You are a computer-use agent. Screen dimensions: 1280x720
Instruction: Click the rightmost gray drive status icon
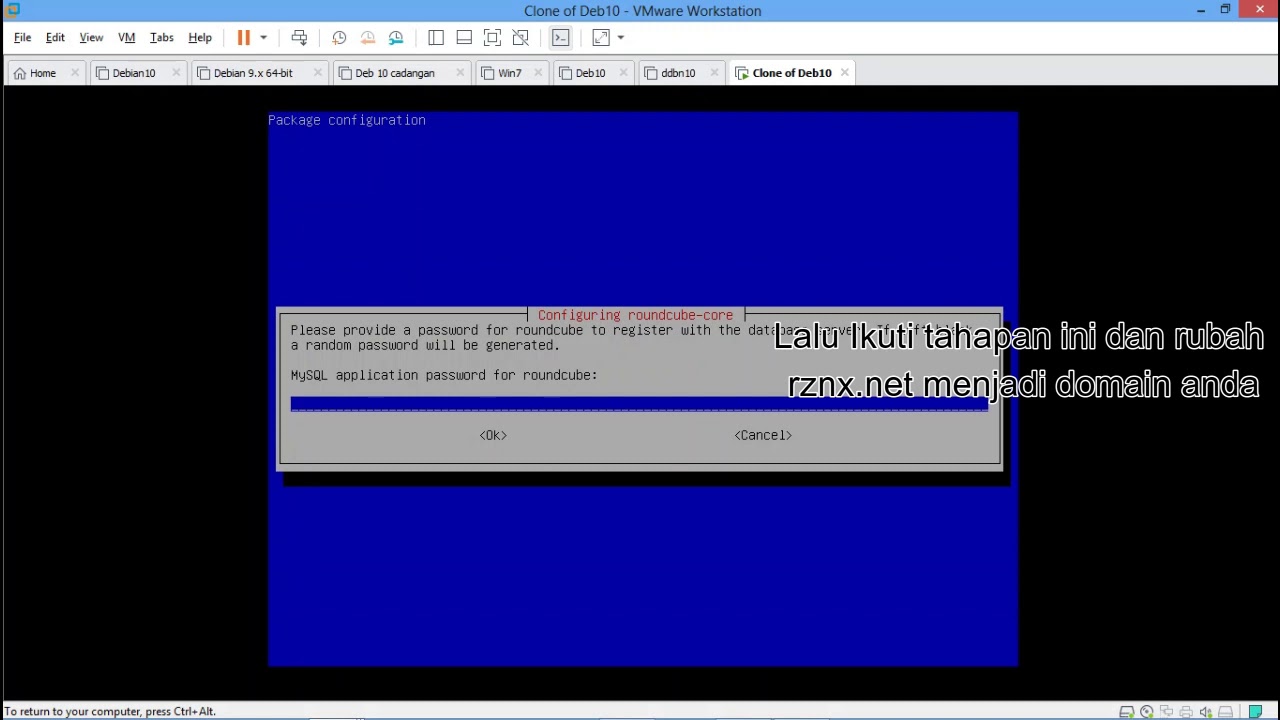tap(1225, 712)
